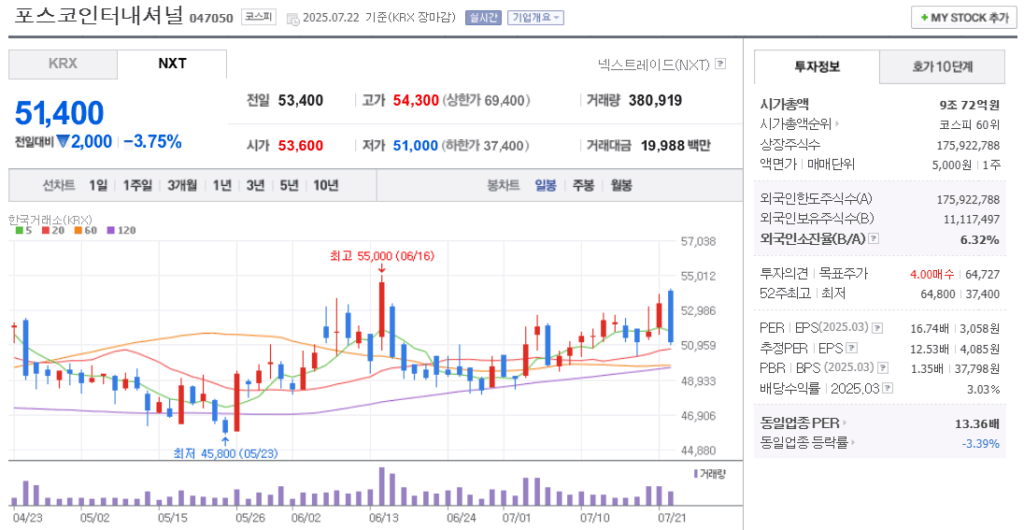Click the 20-day moving average legend marker
Image resolution: width=1024 pixels, height=530 pixels.
pos(44,230)
